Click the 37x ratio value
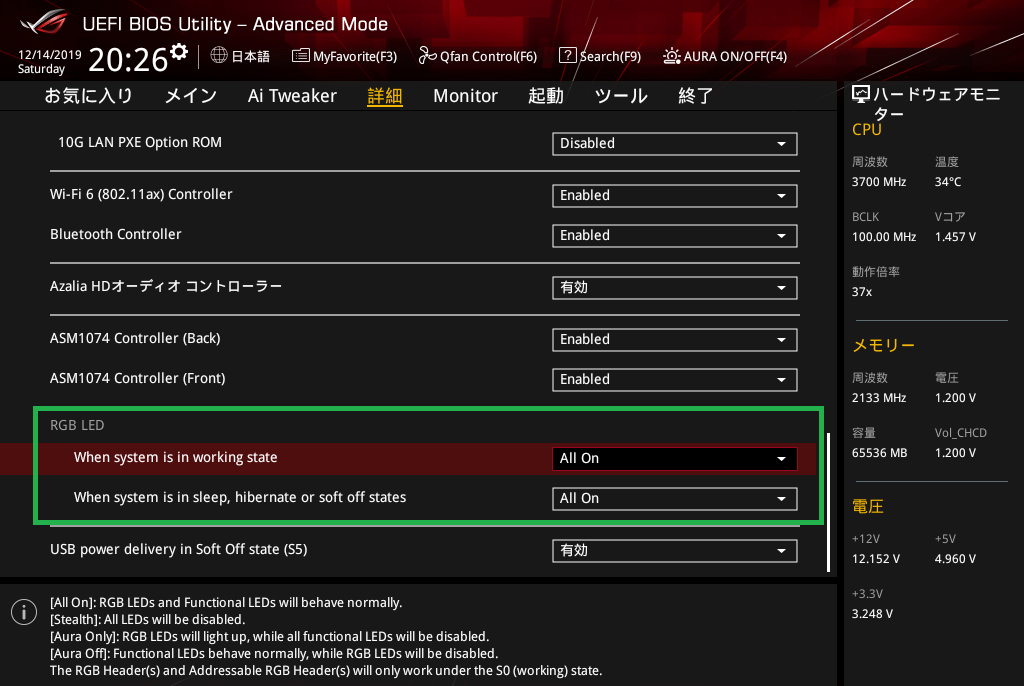The height and width of the screenshot is (686, 1024). coord(862,292)
